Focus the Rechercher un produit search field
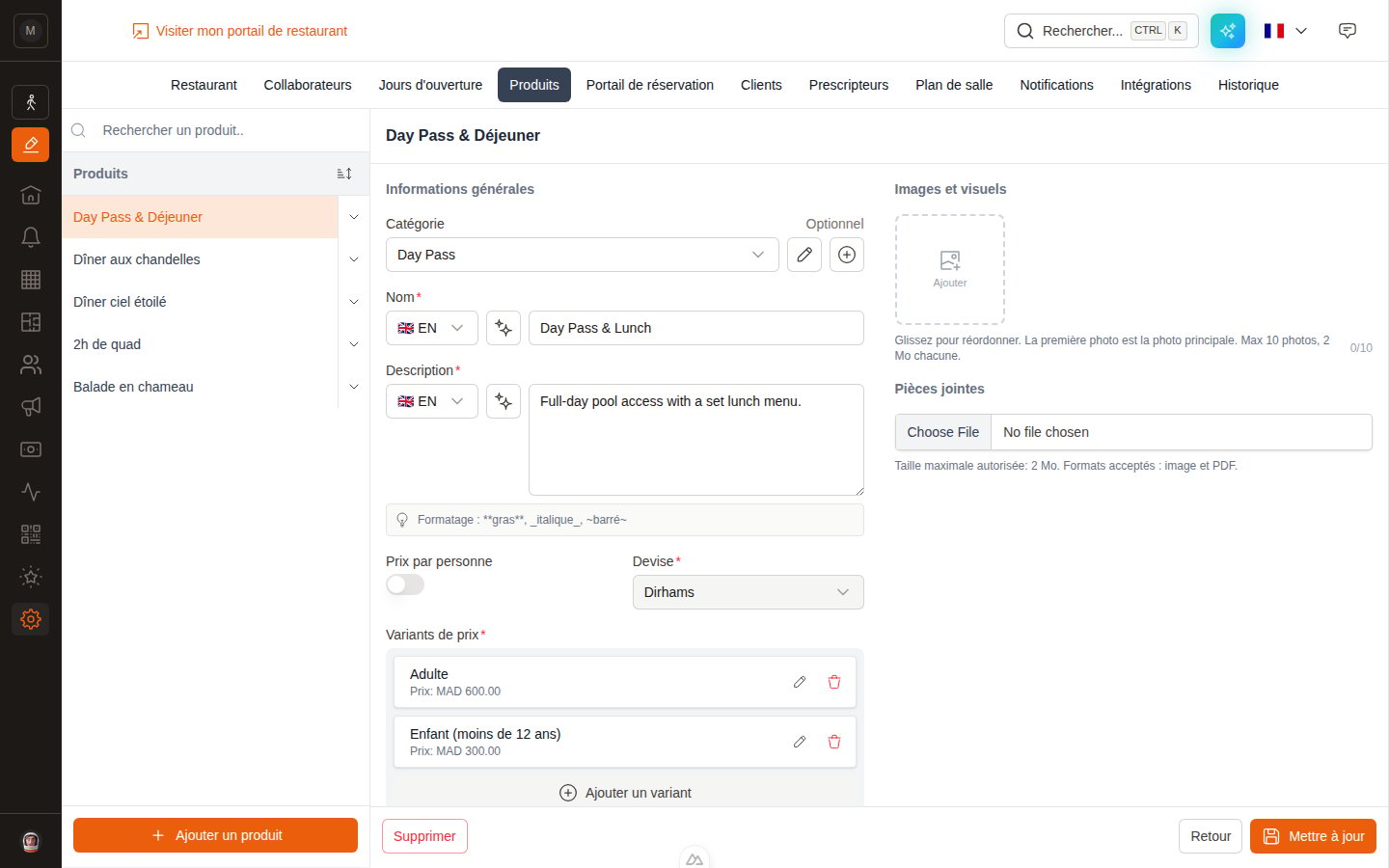 coord(216,130)
